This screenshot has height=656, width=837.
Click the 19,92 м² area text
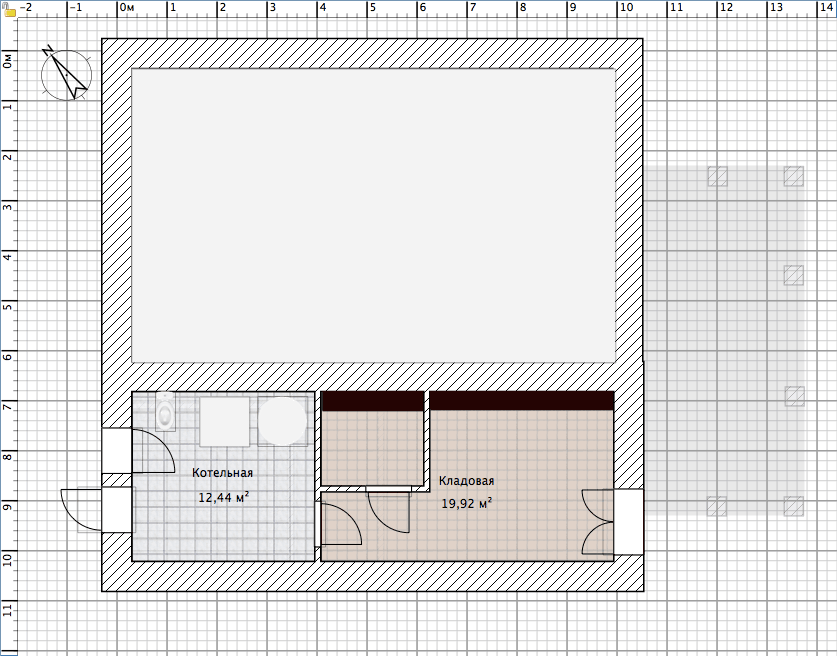coord(467,503)
